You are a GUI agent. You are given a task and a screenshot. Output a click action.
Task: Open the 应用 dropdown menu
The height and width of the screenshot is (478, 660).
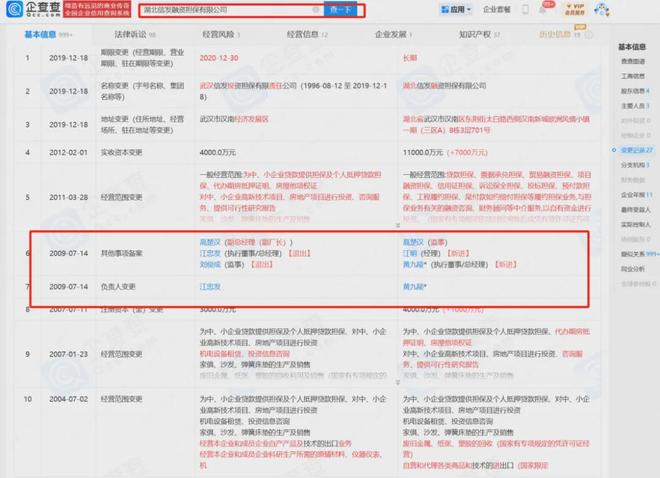(x=455, y=9)
